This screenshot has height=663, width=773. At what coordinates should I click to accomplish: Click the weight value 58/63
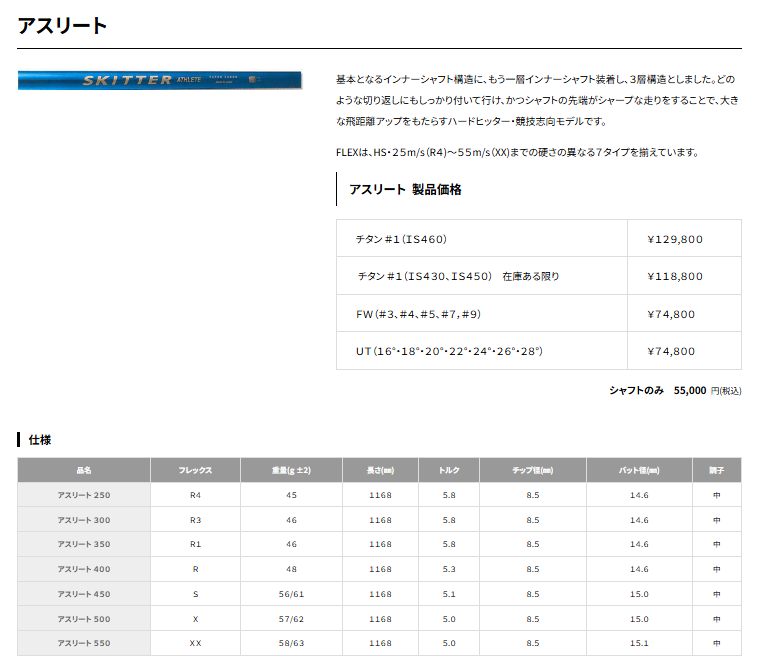(x=291, y=643)
